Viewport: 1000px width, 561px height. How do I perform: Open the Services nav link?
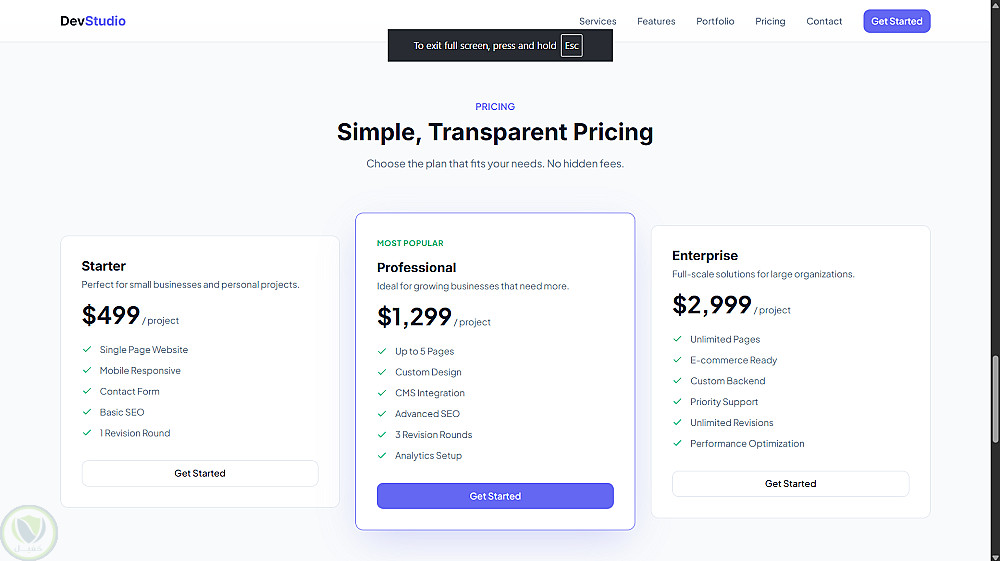point(597,21)
